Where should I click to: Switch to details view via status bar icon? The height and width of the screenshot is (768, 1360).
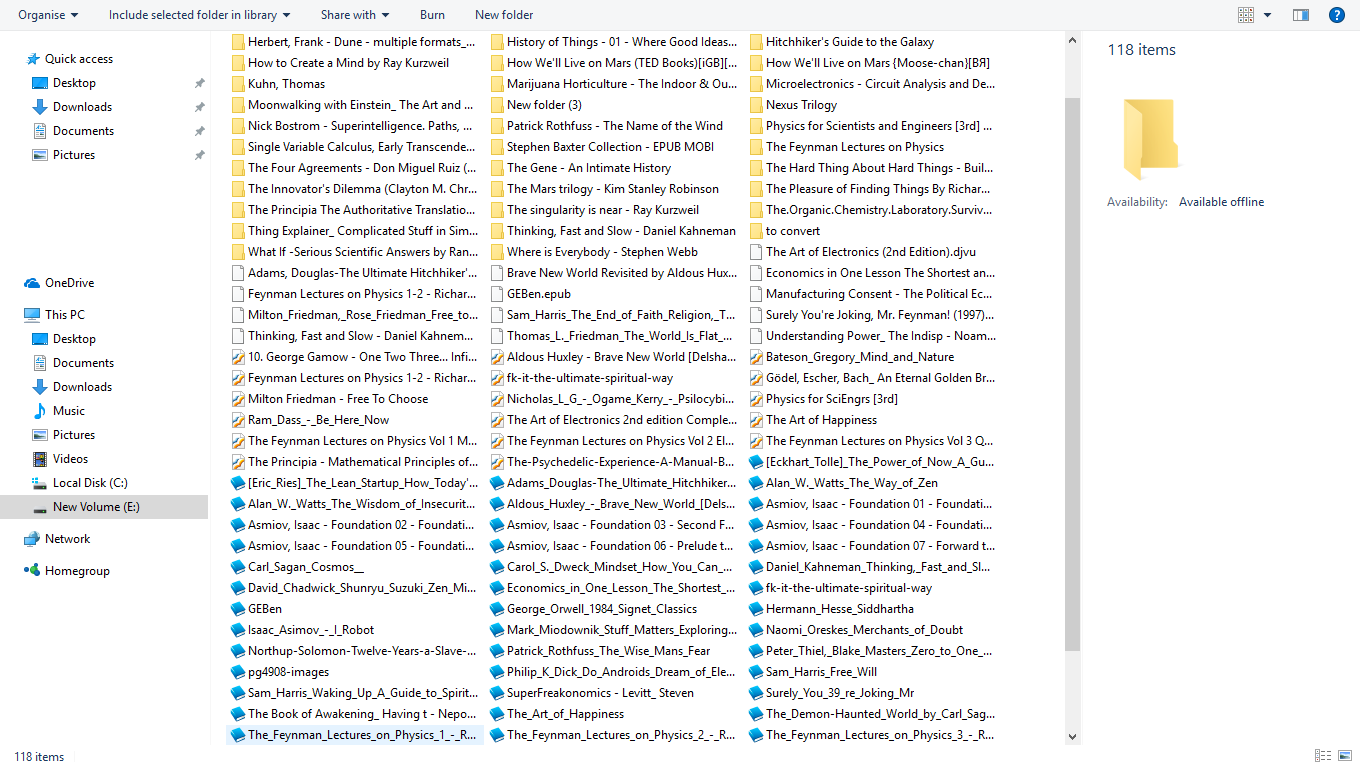1323,756
